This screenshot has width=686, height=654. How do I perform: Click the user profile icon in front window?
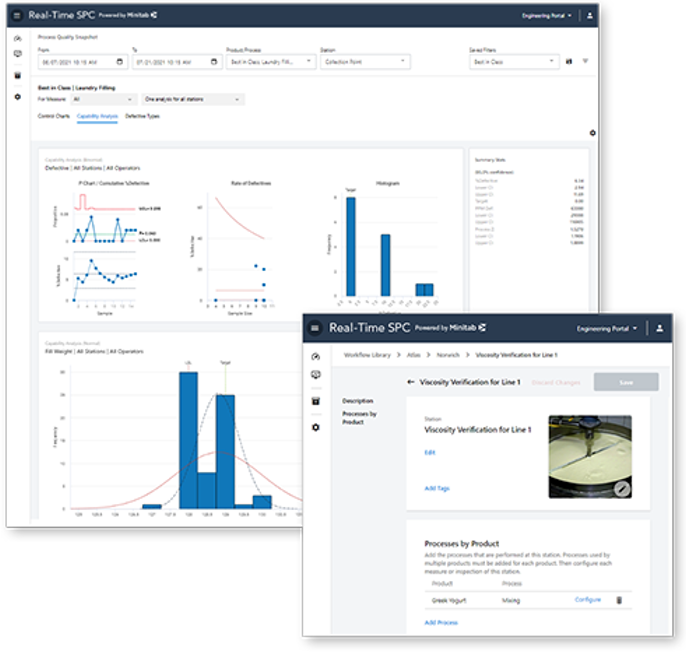(659, 328)
